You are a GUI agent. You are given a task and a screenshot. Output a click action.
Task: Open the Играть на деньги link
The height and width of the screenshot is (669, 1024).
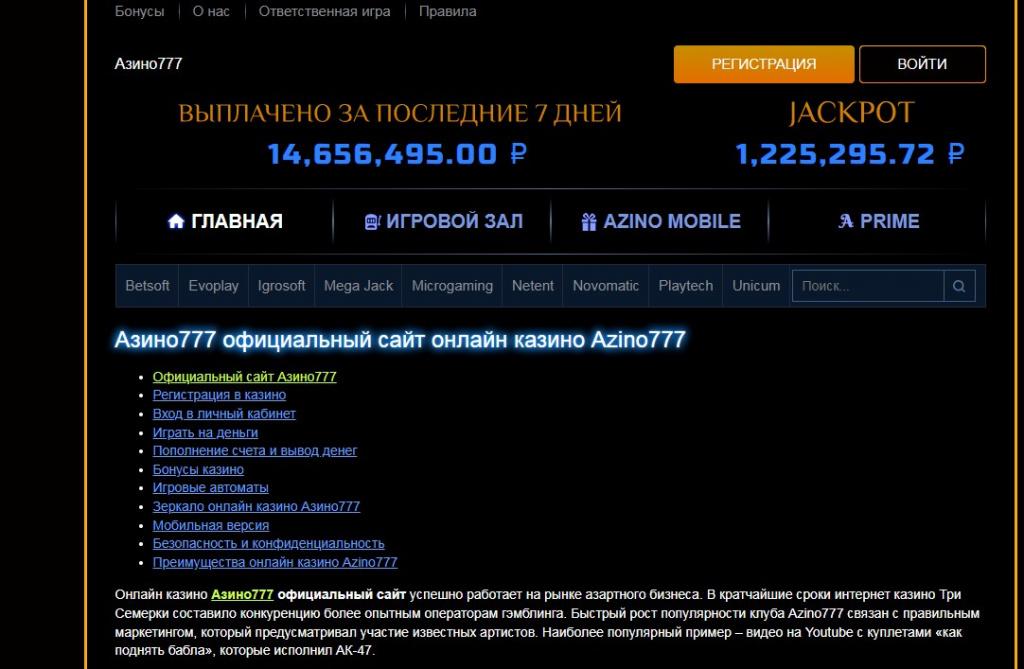[205, 432]
